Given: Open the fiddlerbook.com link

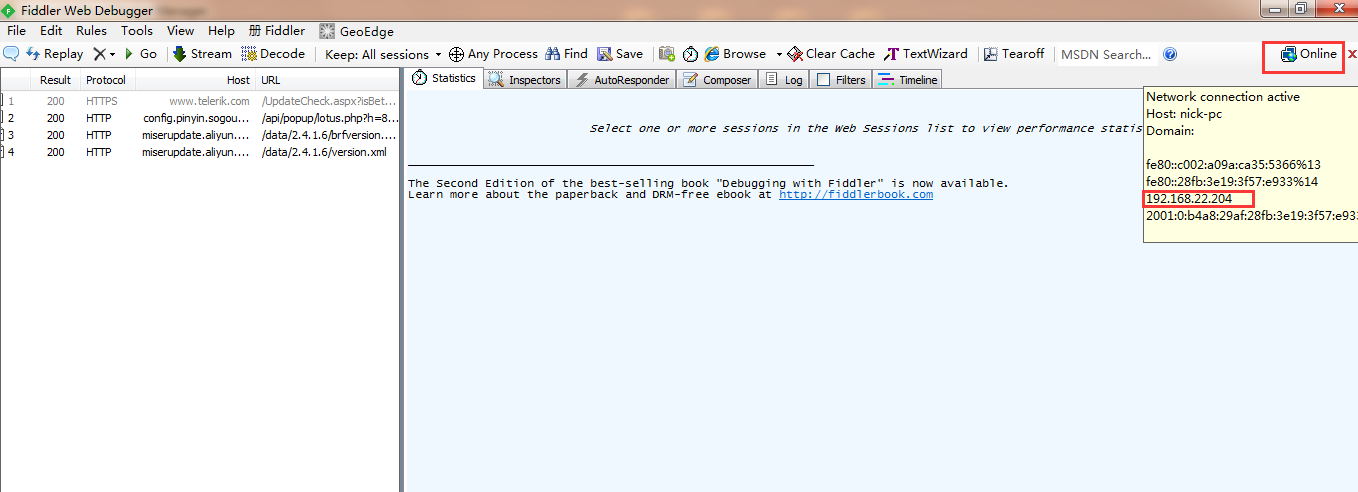Looking at the screenshot, I should point(855,194).
